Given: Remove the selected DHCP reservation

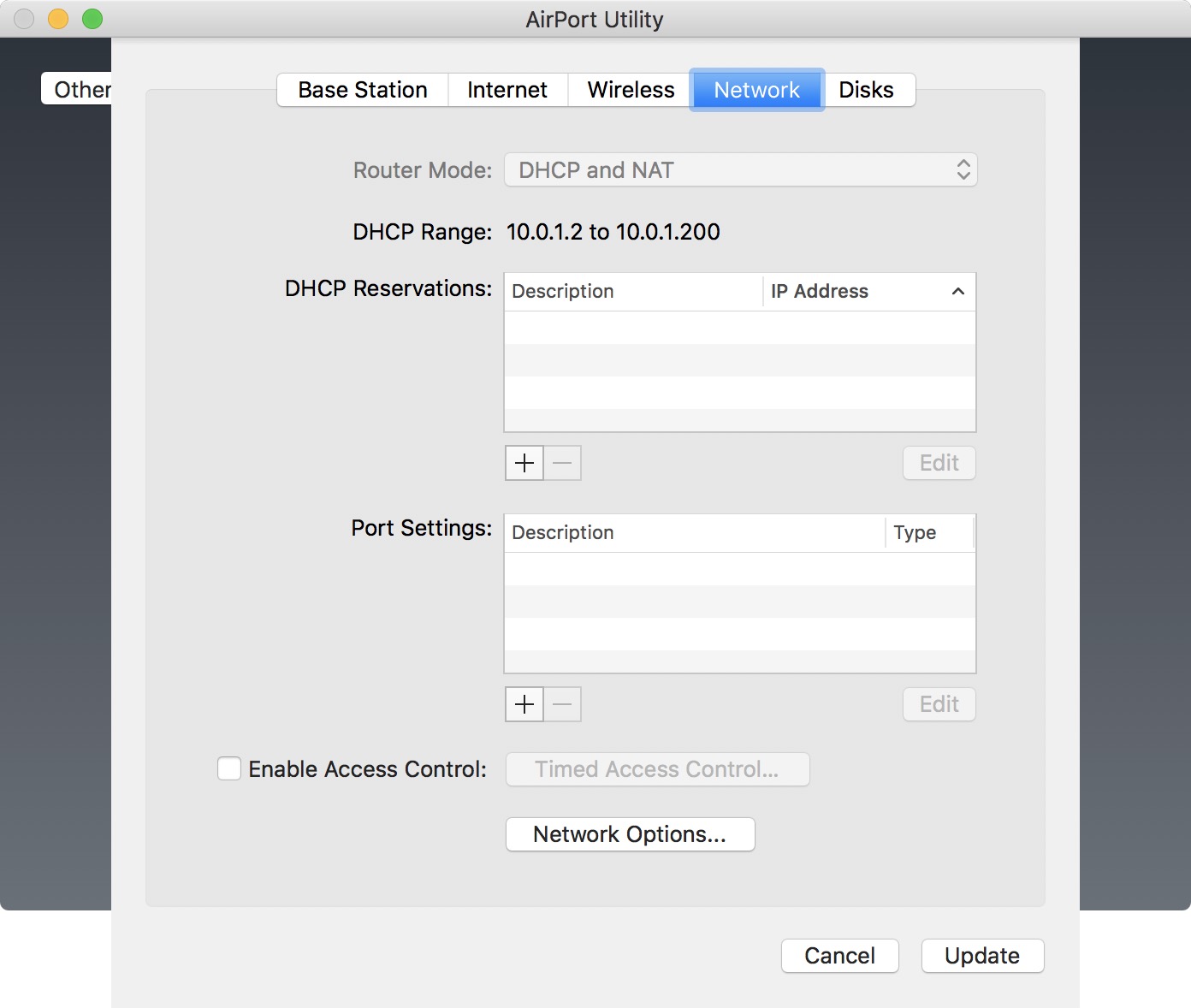Looking at the screenshot, I should (562, 463).
